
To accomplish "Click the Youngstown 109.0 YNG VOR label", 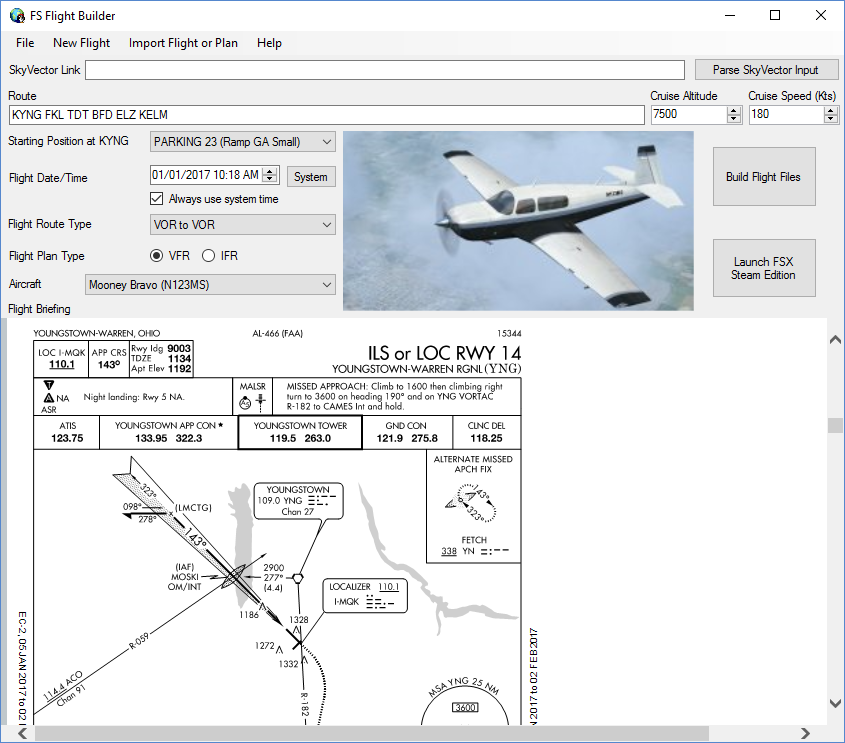I will pos(298,501).
